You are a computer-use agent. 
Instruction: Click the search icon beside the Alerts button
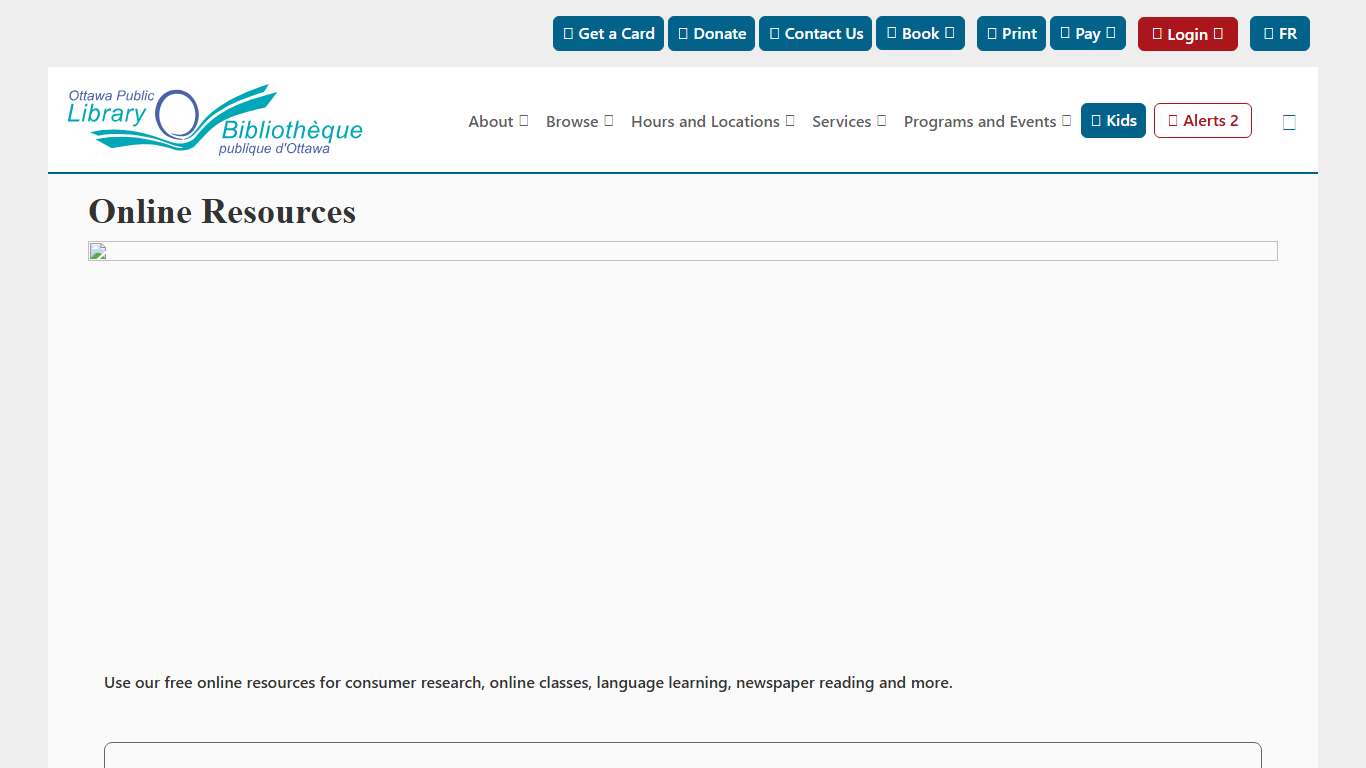pos(1289,121)
